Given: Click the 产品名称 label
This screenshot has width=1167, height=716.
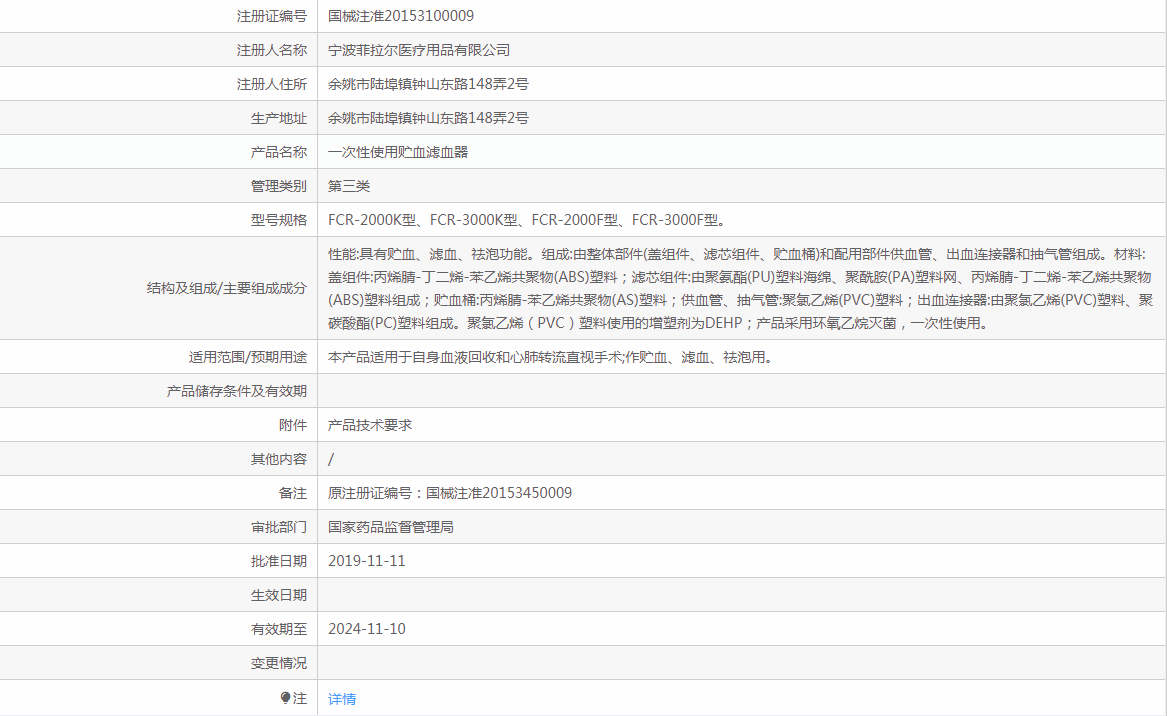Looking at the screenshot, I should tap(278, 152).
